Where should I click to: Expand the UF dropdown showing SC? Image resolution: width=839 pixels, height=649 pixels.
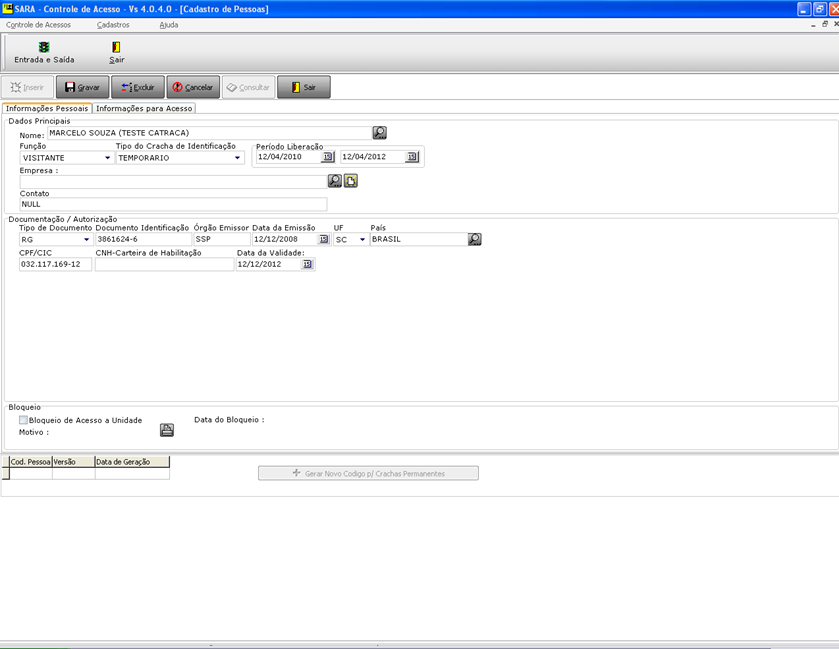coord(362,240)
